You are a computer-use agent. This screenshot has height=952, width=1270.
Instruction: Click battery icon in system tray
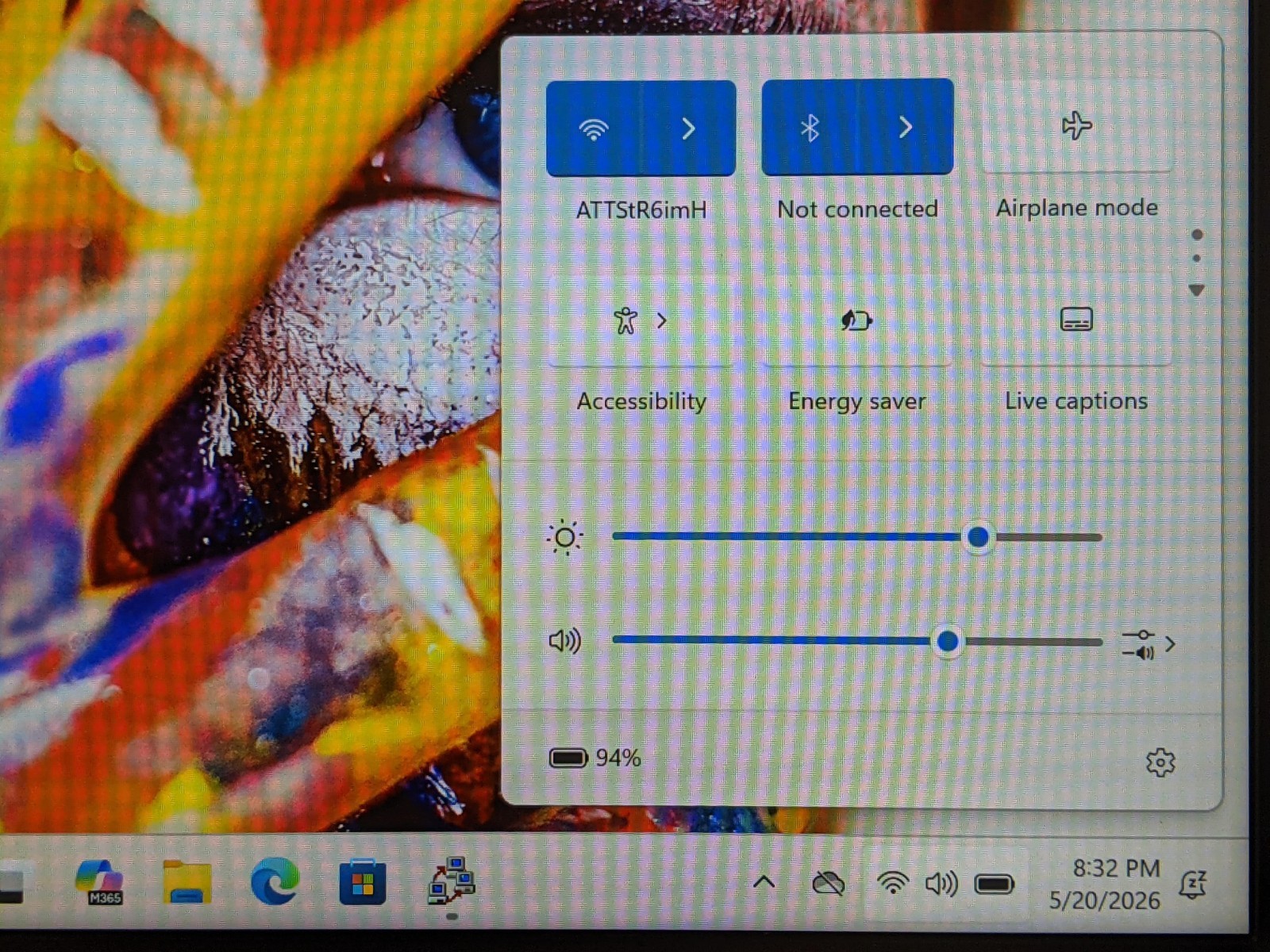point(995,884)
